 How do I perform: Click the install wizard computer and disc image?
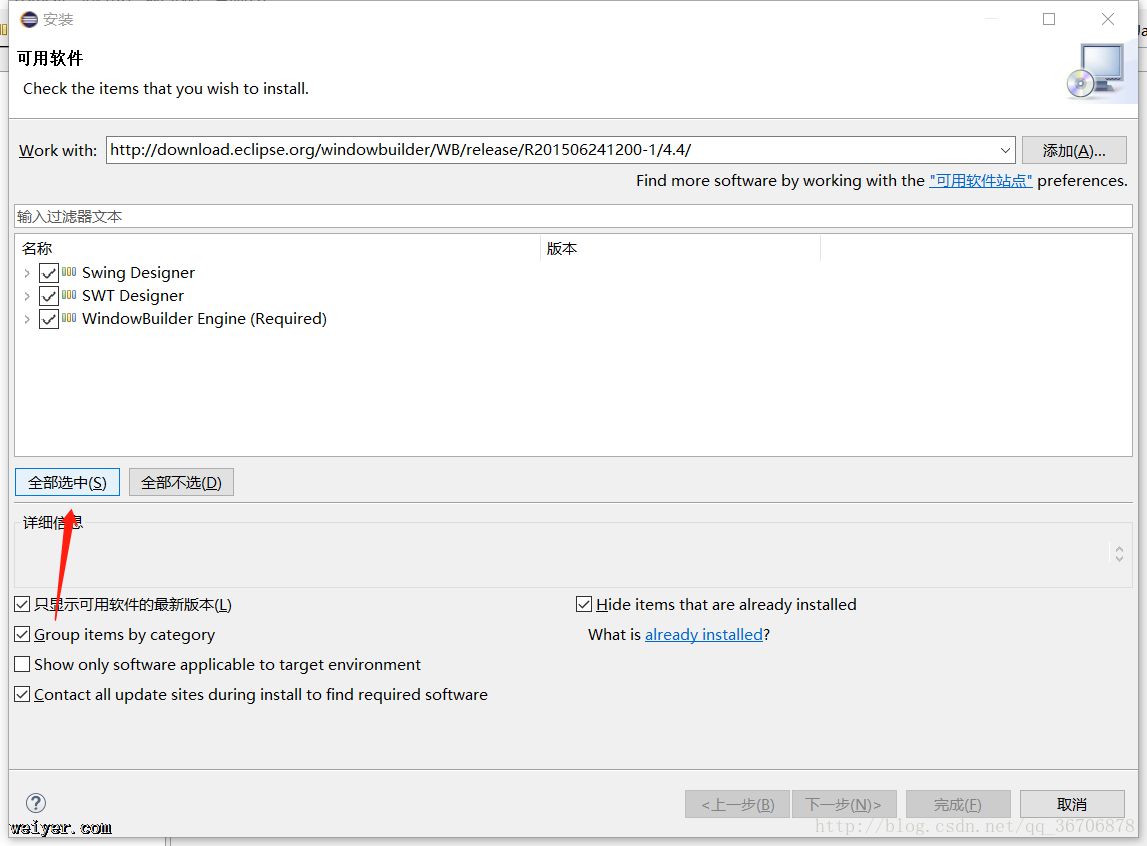1097,71
